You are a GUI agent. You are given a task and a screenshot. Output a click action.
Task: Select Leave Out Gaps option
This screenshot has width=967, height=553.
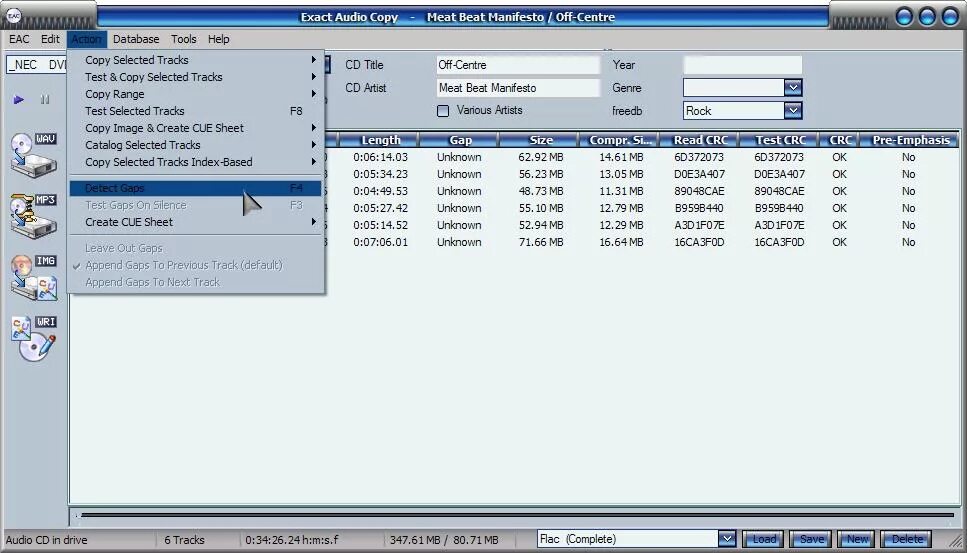point(197,248)
